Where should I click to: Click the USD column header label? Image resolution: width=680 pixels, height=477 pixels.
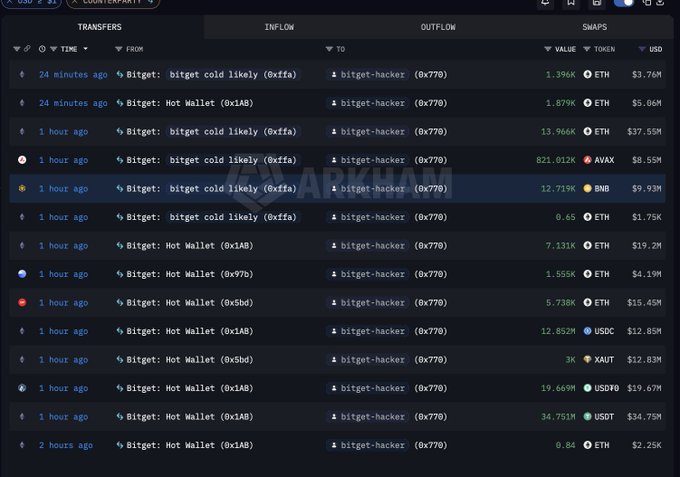[656, 49]
